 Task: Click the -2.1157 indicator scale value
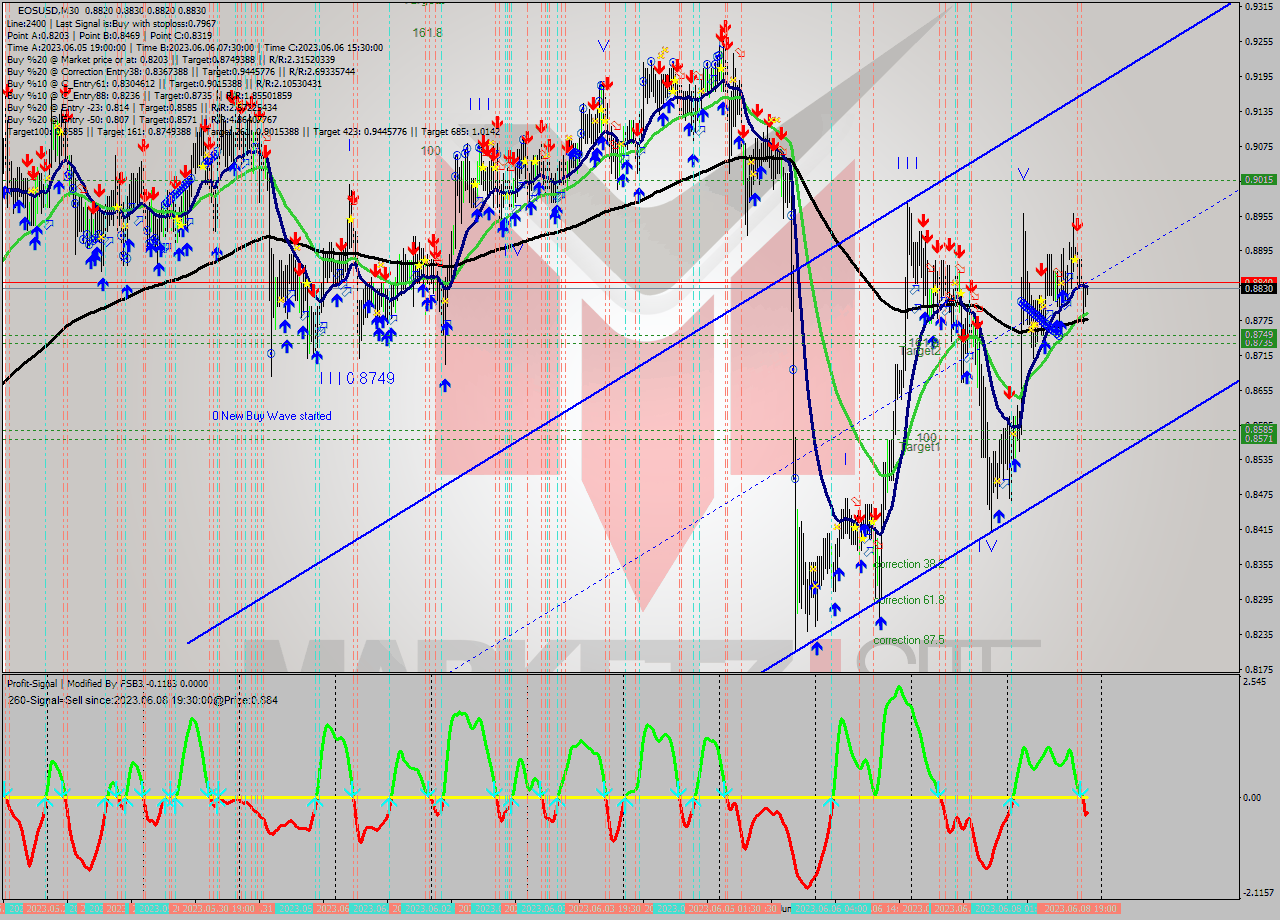pos(1258,893)
